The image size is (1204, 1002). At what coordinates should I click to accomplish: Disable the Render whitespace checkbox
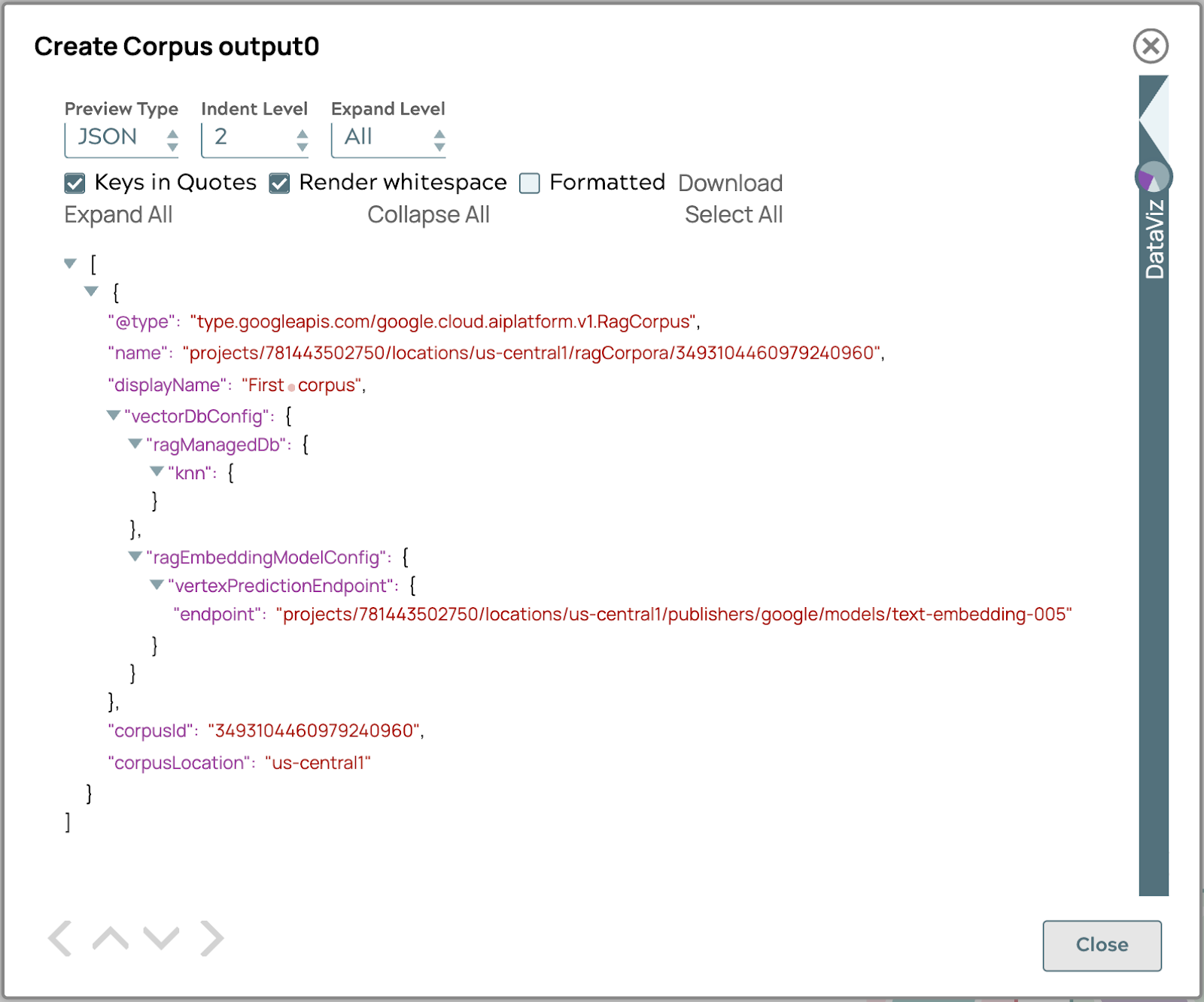click(280, 183)
